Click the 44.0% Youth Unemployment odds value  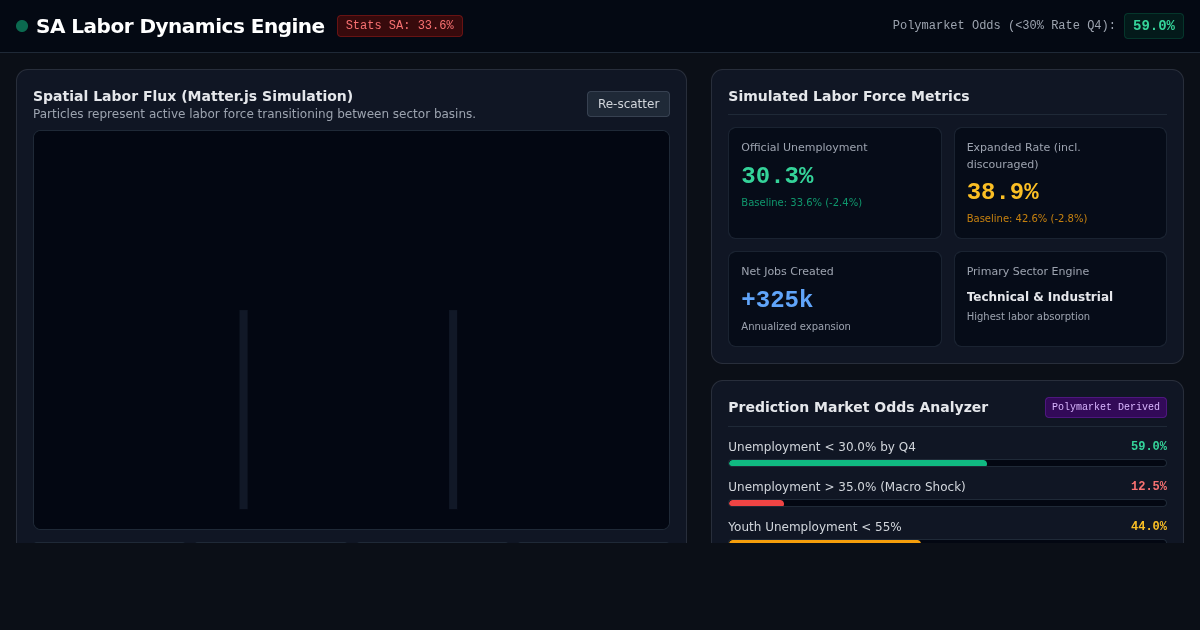point(1149,527)
